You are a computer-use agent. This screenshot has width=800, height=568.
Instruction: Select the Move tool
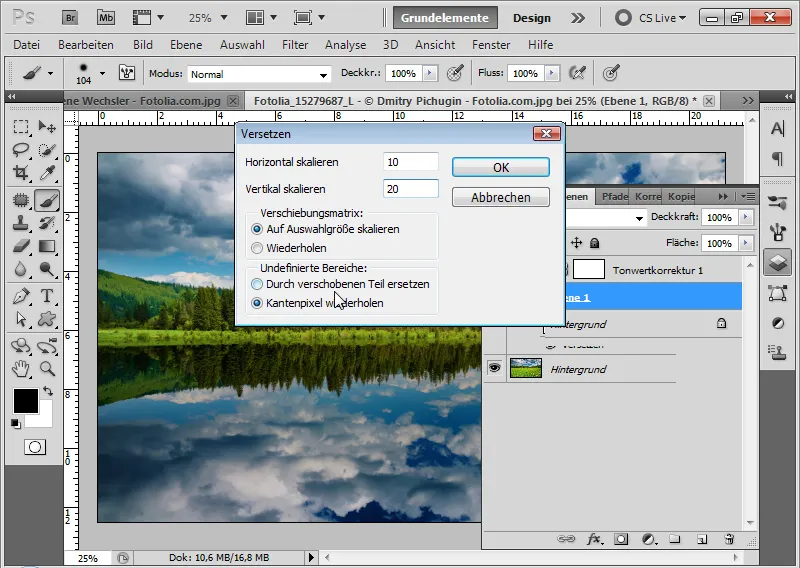click(47, 126)
